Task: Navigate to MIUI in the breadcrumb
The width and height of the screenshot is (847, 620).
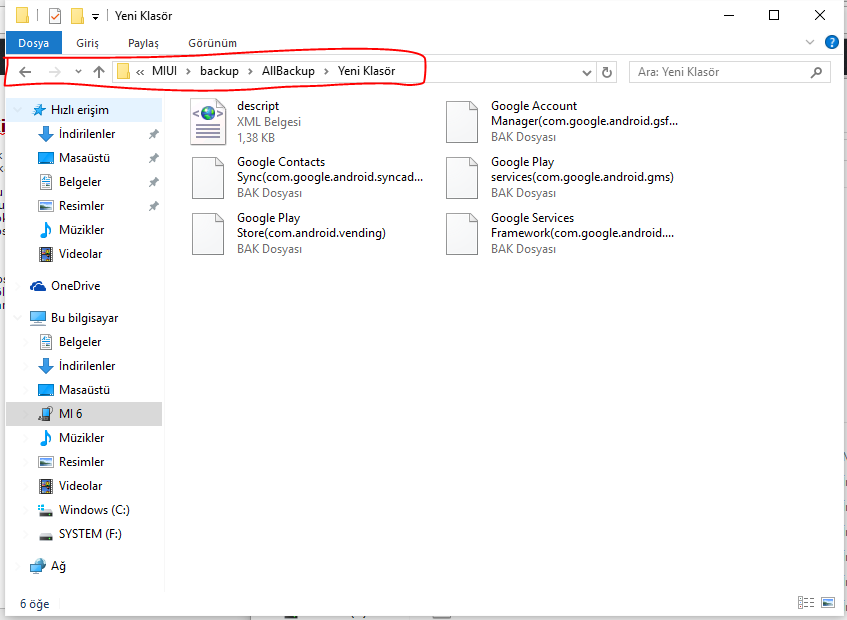Action: (x=164, y=71)
